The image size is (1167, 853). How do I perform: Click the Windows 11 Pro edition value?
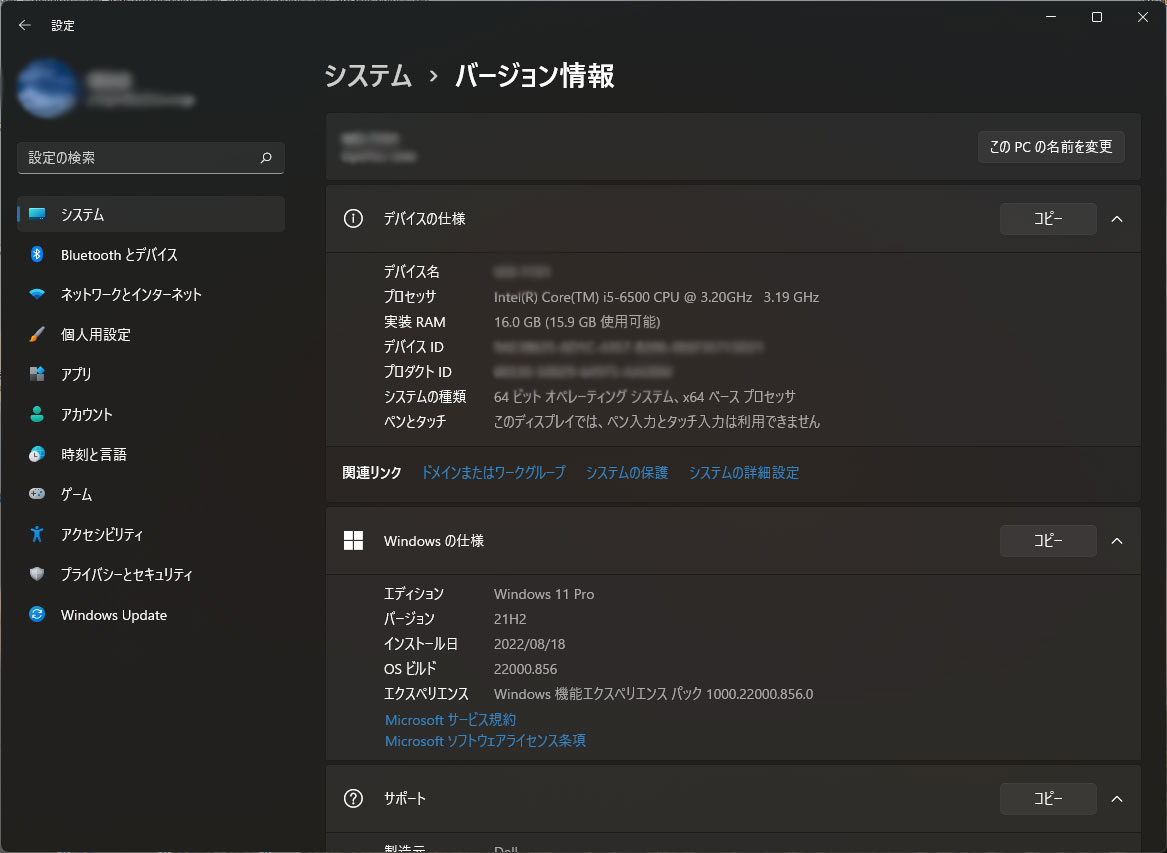(x=544, y=594)
